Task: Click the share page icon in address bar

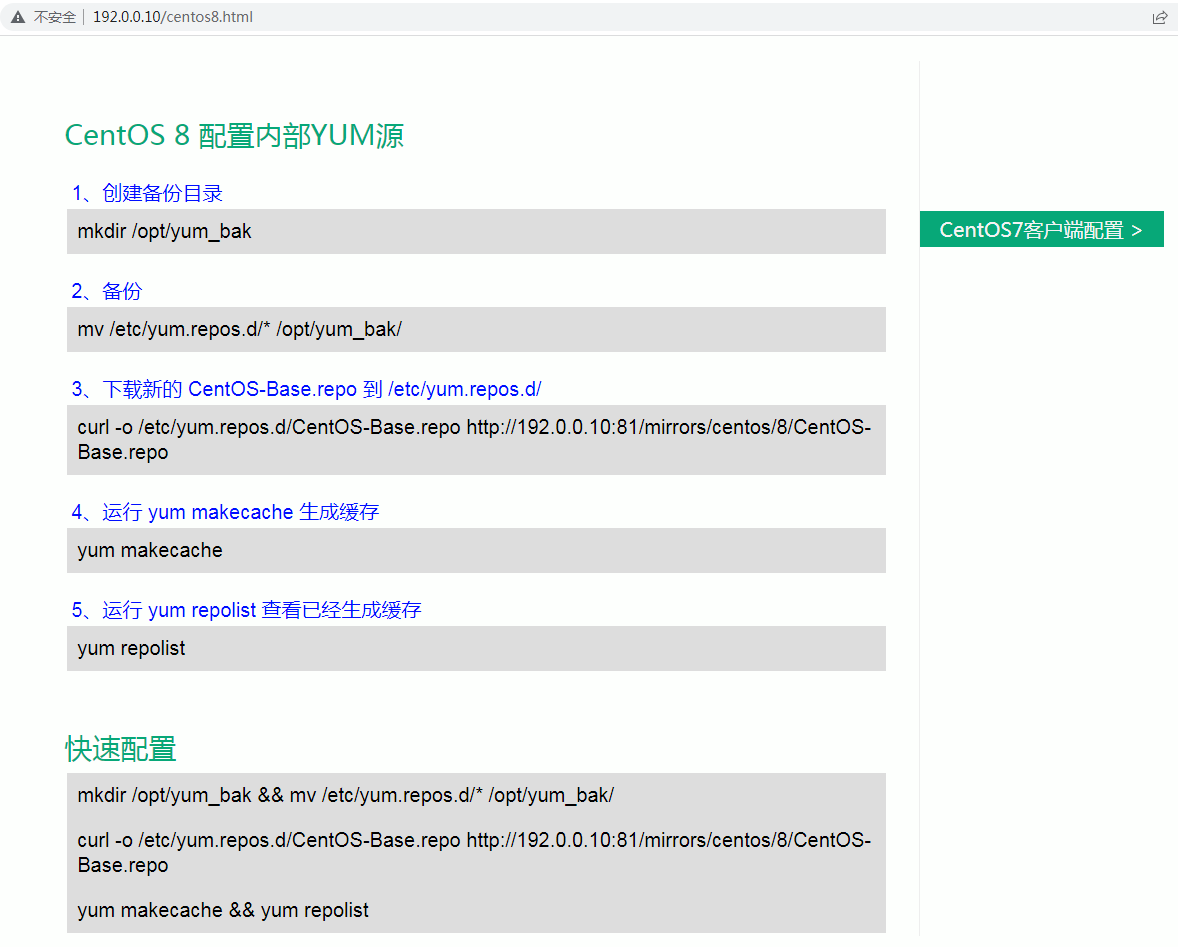Action: pos(1159,17)
